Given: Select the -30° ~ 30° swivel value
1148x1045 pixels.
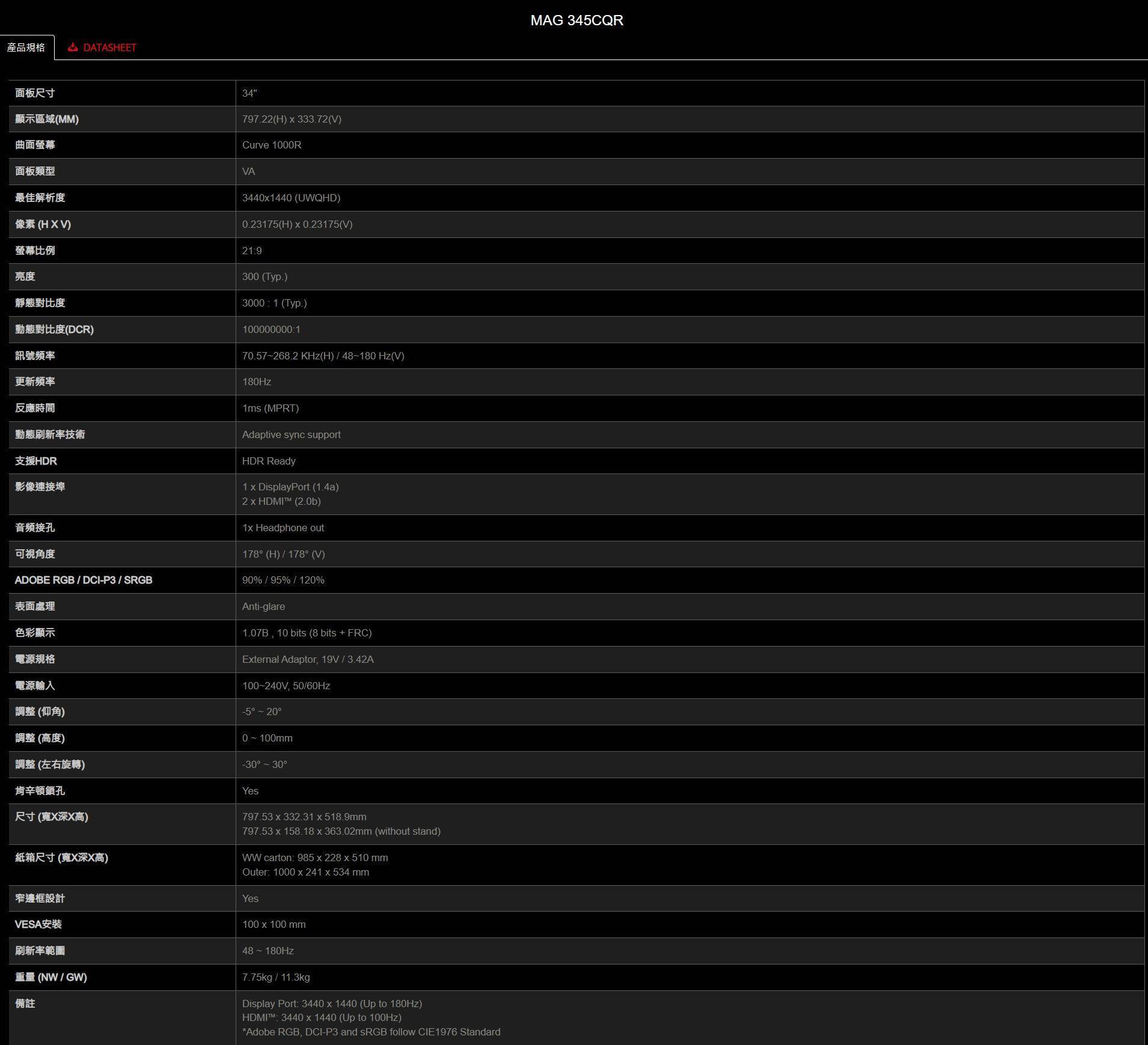Looking at the screenshot, I should pyautogui.click(x=264, y=764).
